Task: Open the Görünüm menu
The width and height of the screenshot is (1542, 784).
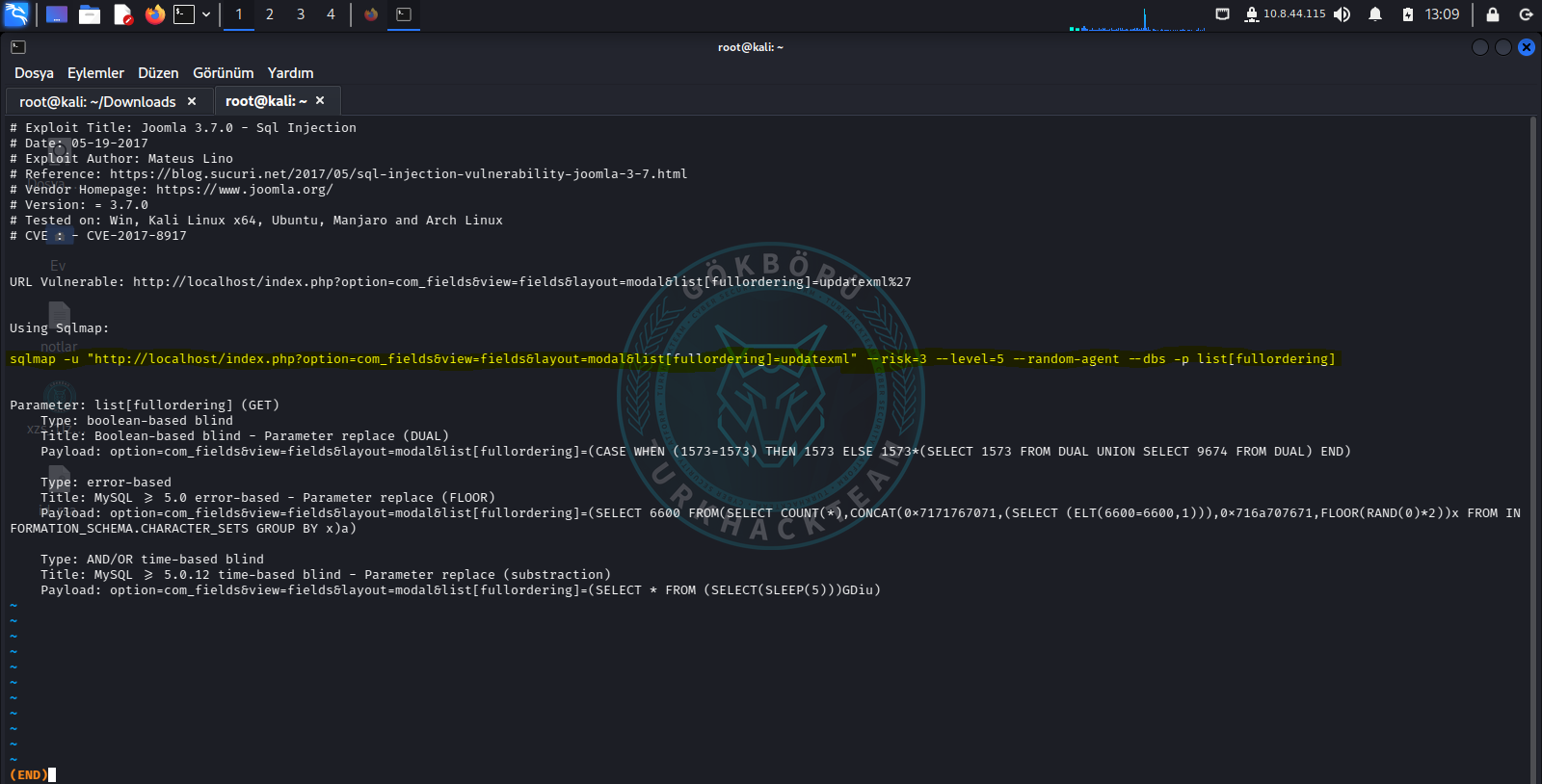Action: click(x=223, y=73)
